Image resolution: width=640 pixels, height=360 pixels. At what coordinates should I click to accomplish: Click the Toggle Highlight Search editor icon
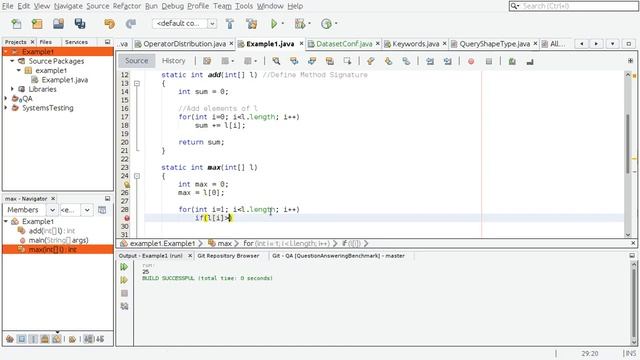point(330,61)
